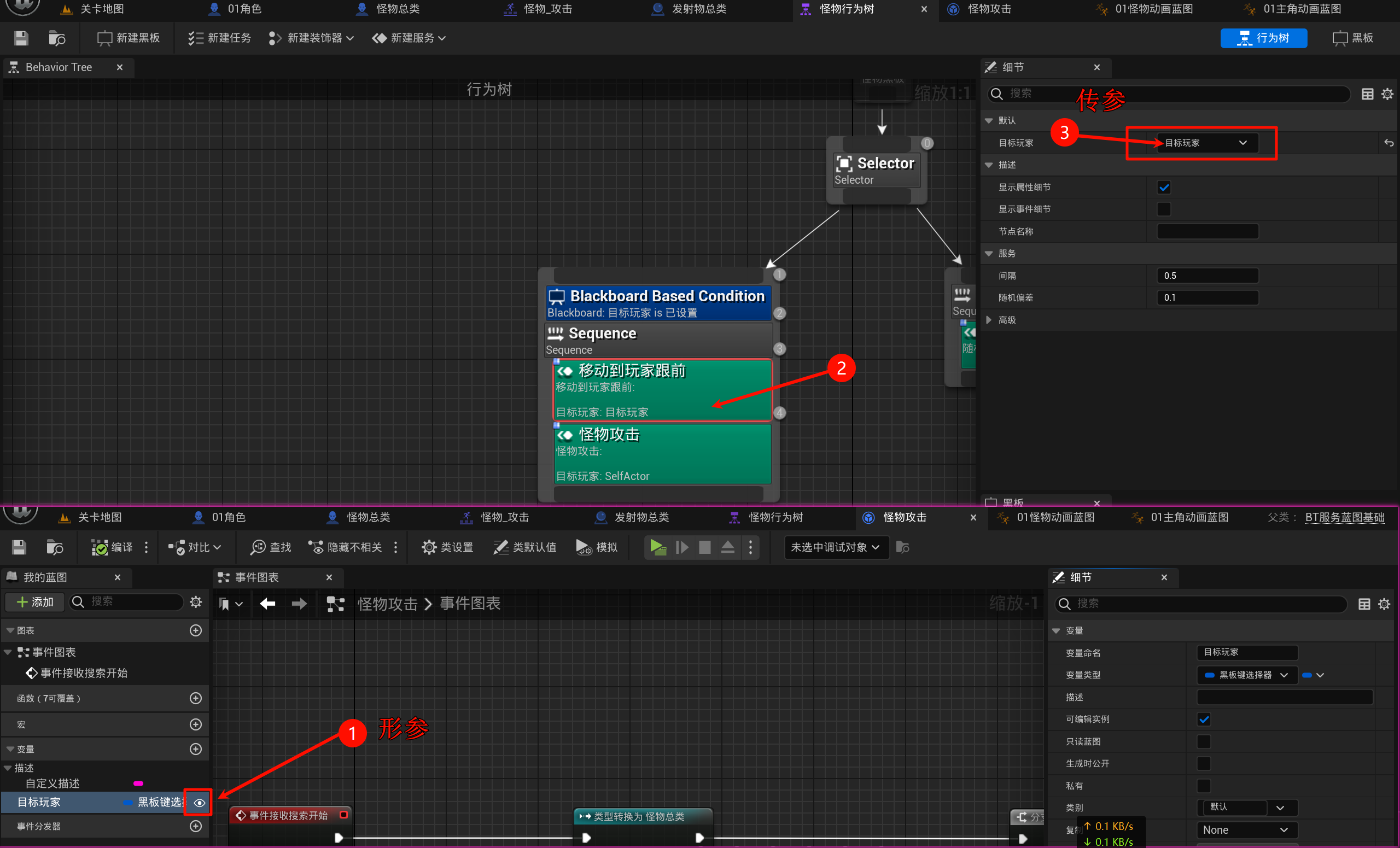1400x848 pixels.
Task: Click the back arrow in event graph
Action: click(x=267, y=603)
